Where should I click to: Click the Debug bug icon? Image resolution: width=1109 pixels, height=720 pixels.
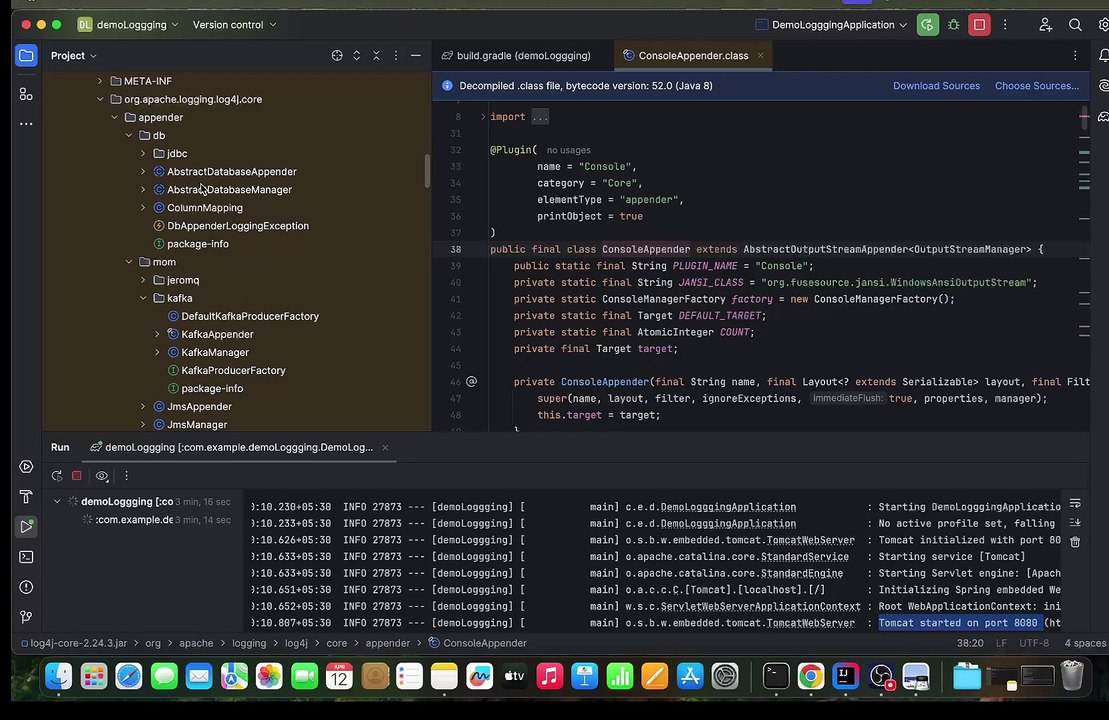click(953, 25)
